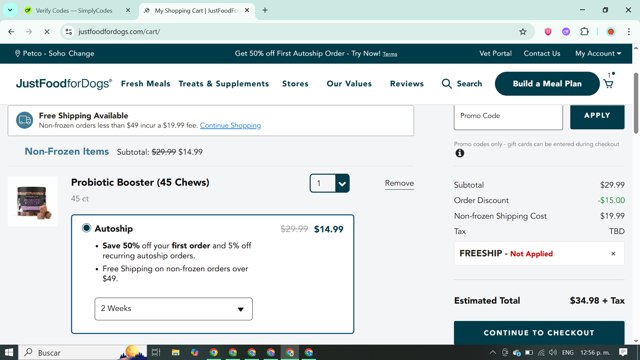Select the Autoship radio option
This screenshot has width=640, height=360.
coord(86,228)
